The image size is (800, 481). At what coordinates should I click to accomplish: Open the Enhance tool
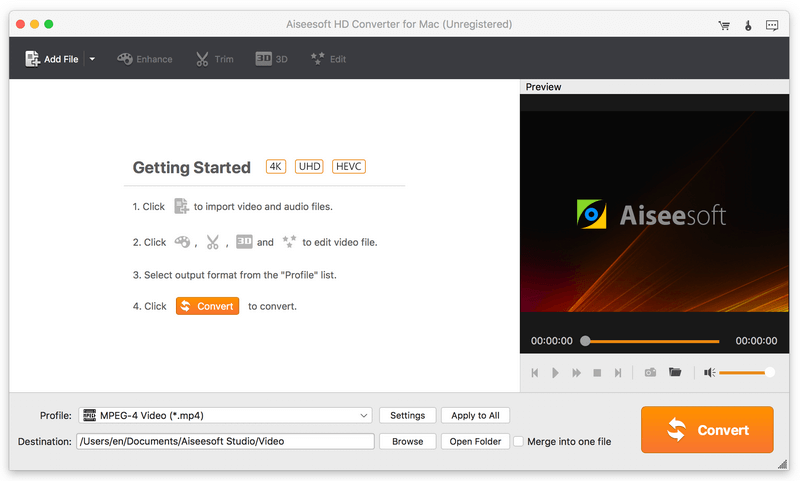(x=145, y=59)
